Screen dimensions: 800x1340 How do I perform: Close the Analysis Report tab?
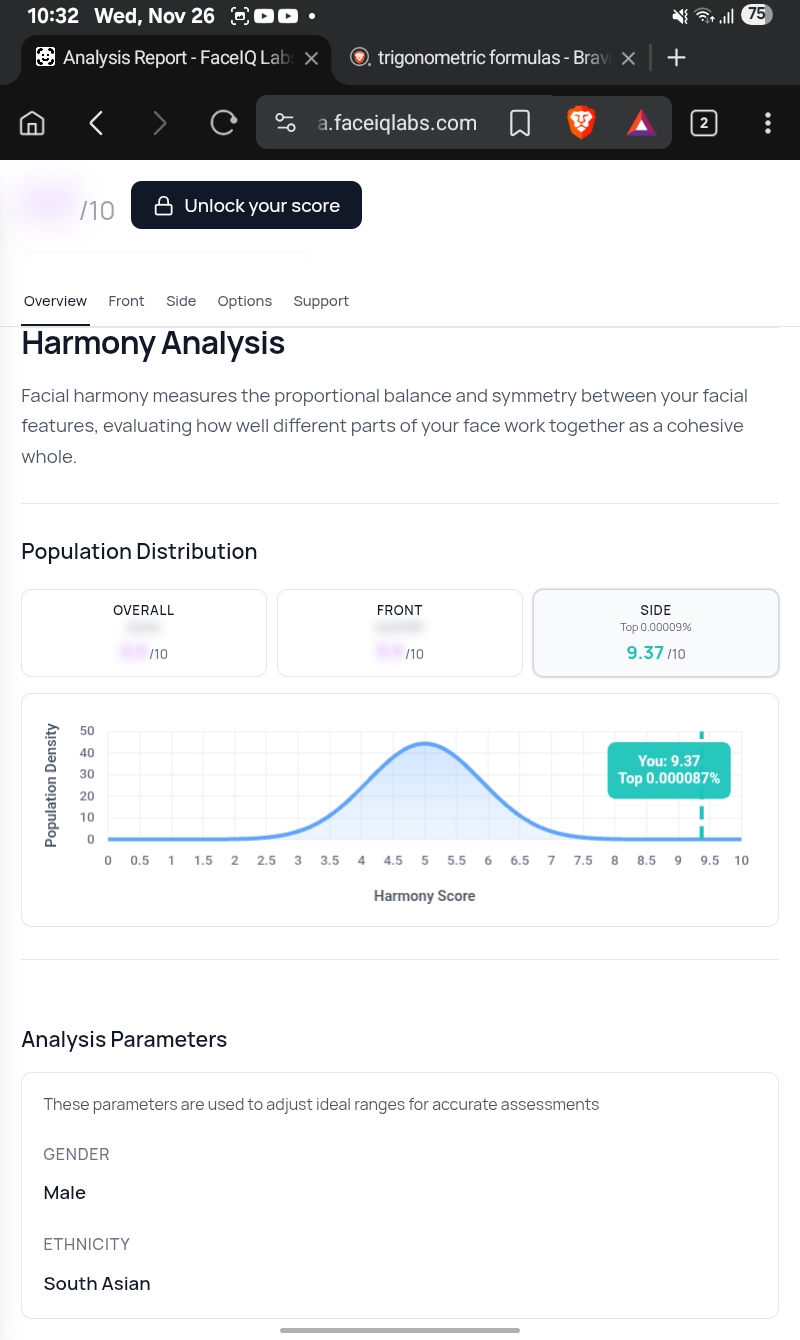311,59
